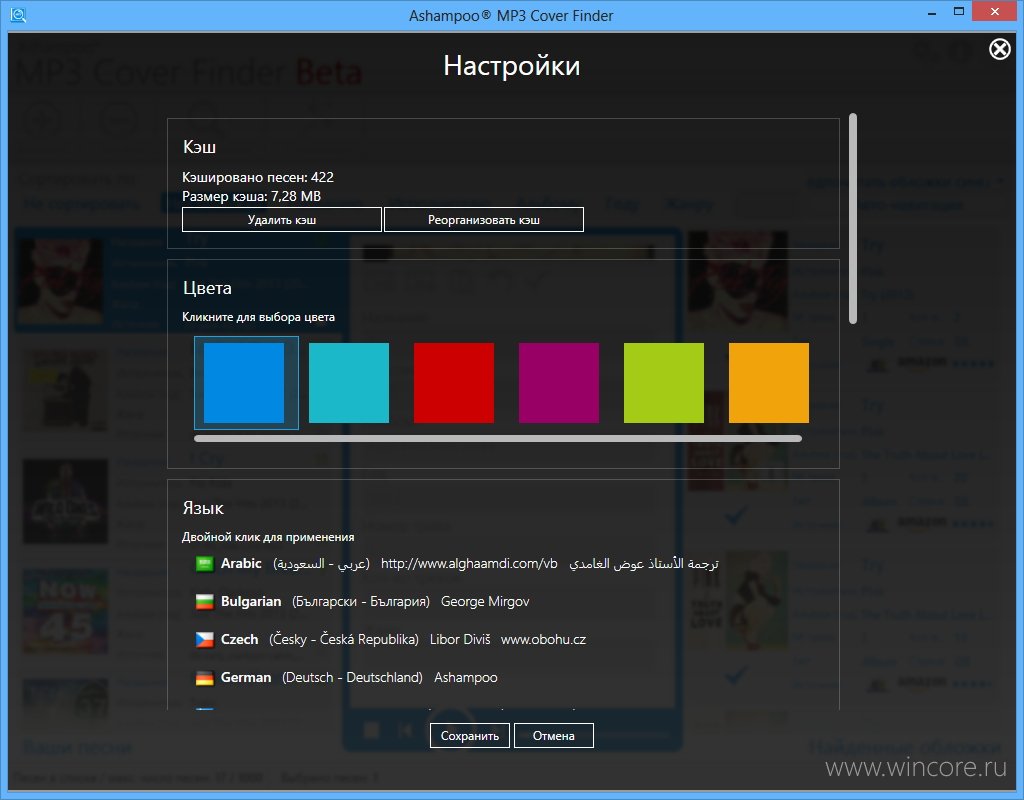This screenshot has height=800, width=1024.
Task: Select the purple color swatch
Action: coord(559,383)
